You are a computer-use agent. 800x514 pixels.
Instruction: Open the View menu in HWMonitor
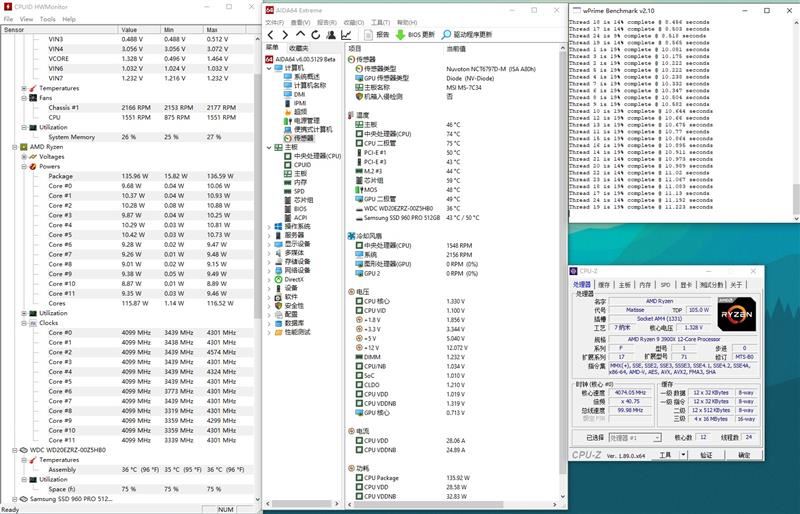pyautogui.click(x=27, y=19)
